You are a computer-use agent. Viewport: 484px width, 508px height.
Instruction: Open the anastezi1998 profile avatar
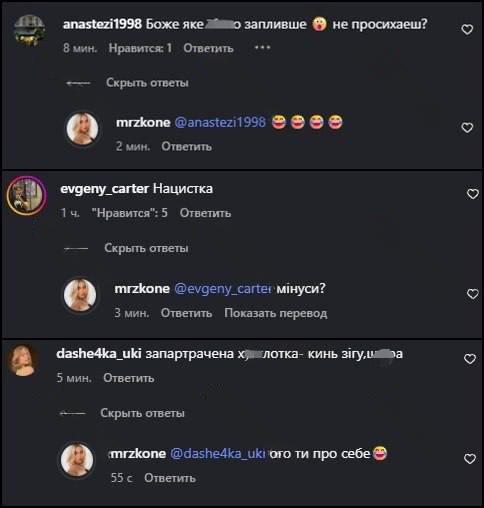29,30
